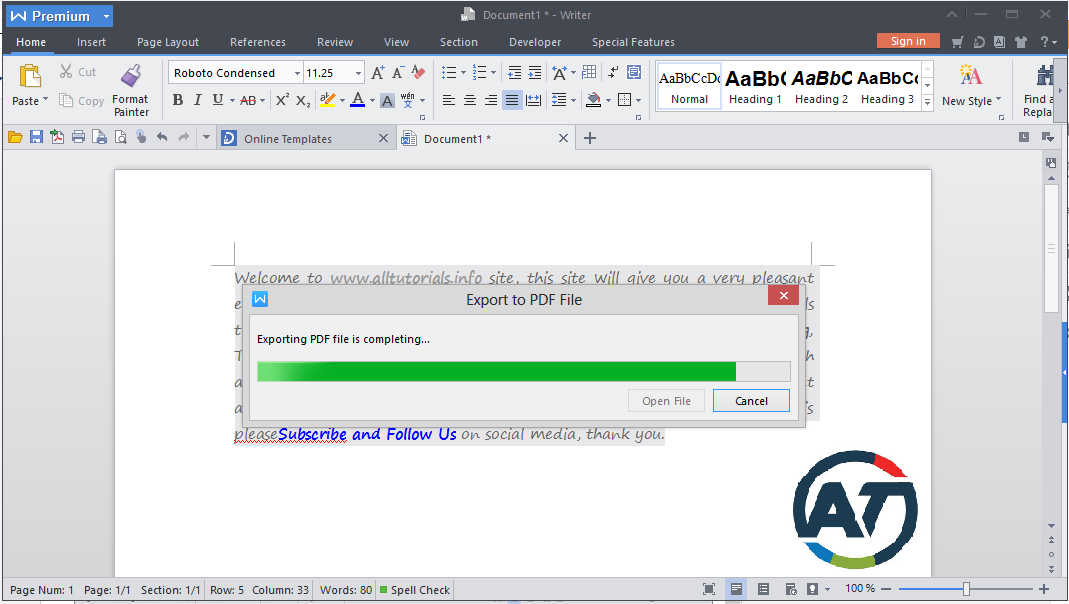Toggle Underline formatting
This screenshot has height=604, width=1069.
[218, 100]
